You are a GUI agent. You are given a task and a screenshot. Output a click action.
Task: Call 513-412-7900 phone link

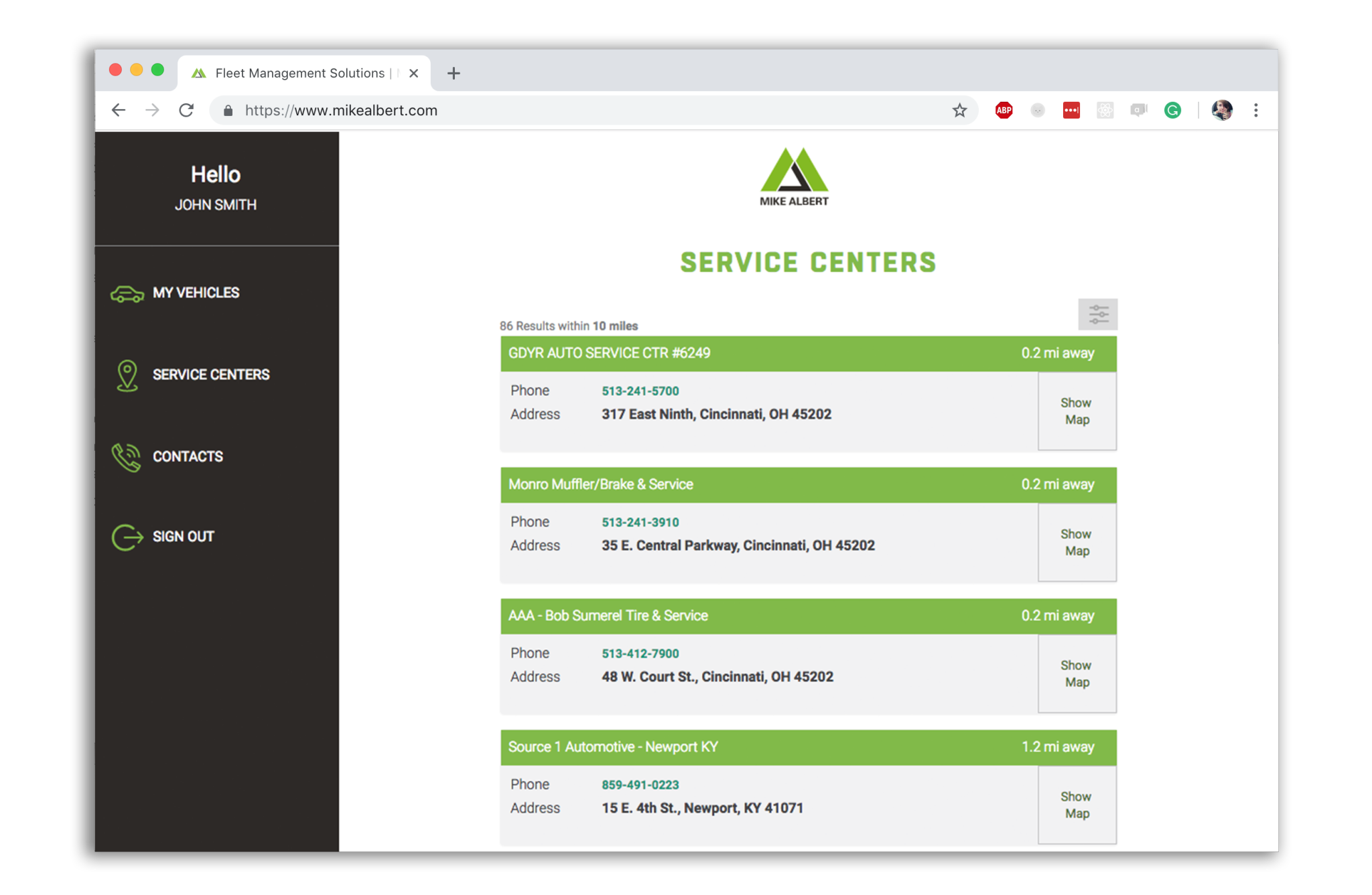[x=640, y=653]
